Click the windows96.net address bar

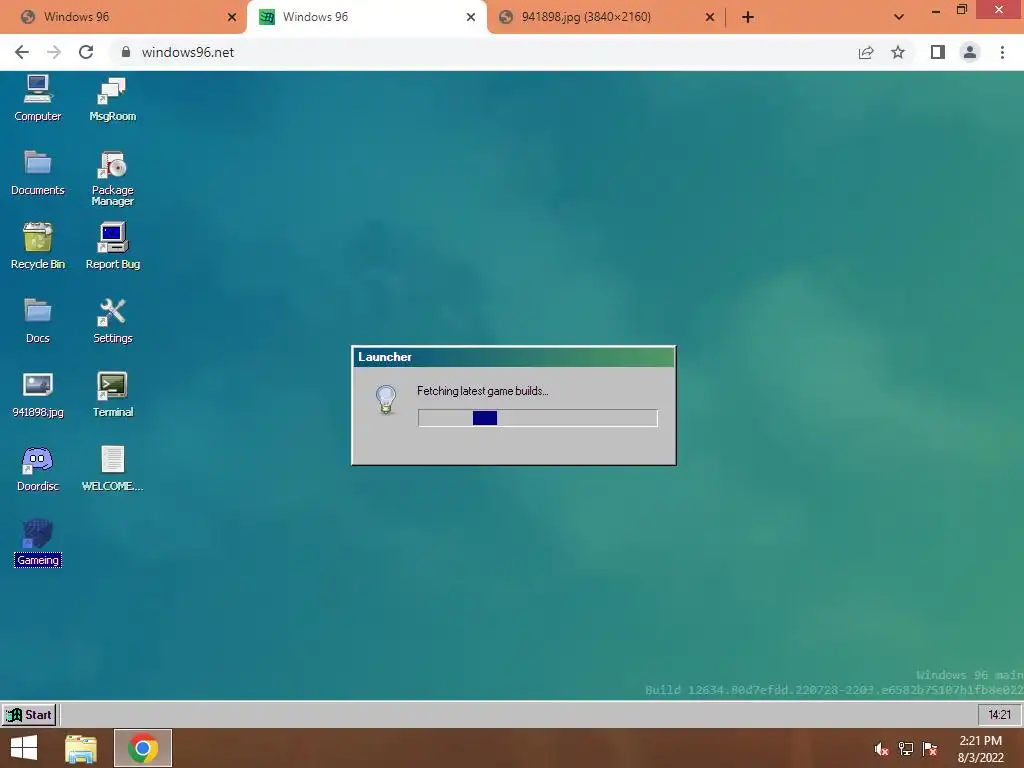click(483, 52)
